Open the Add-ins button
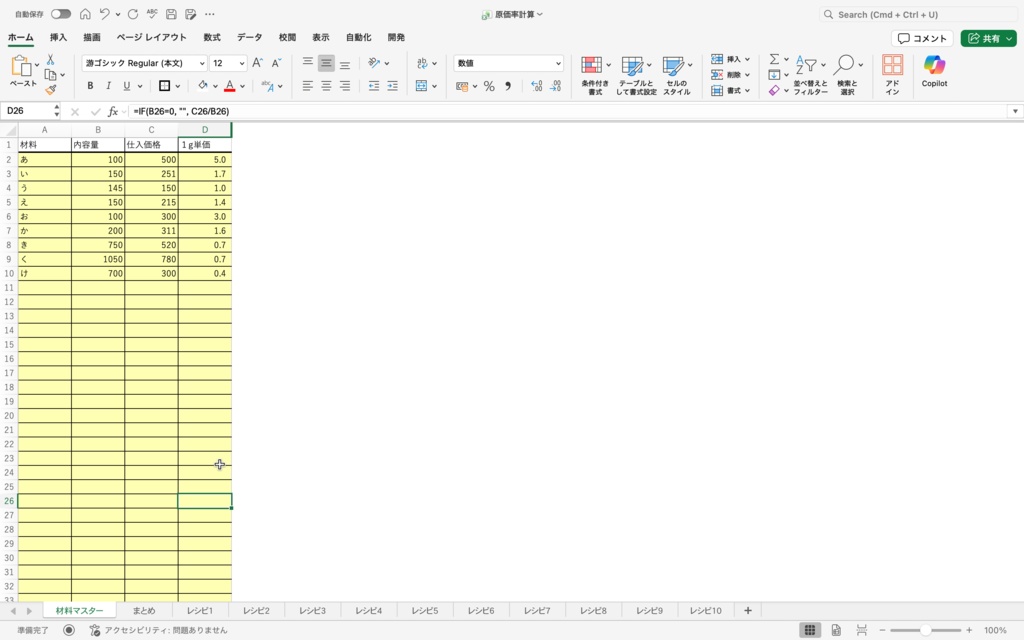 click(892, 75)
